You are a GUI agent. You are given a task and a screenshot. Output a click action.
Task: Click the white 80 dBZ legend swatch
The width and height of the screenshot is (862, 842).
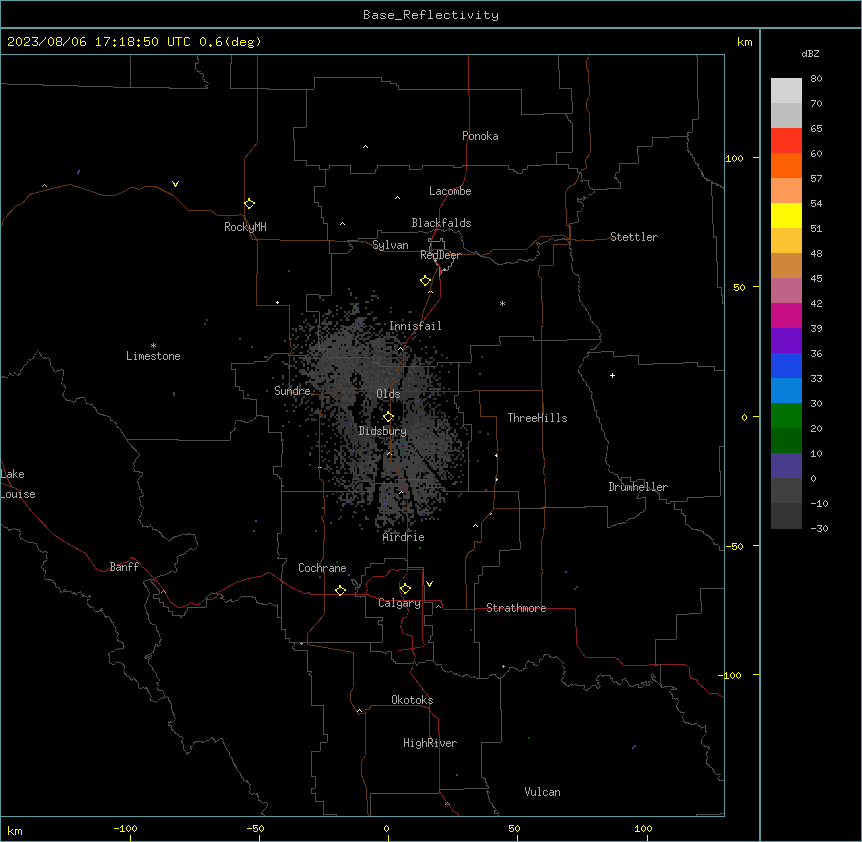coord(786,91)
